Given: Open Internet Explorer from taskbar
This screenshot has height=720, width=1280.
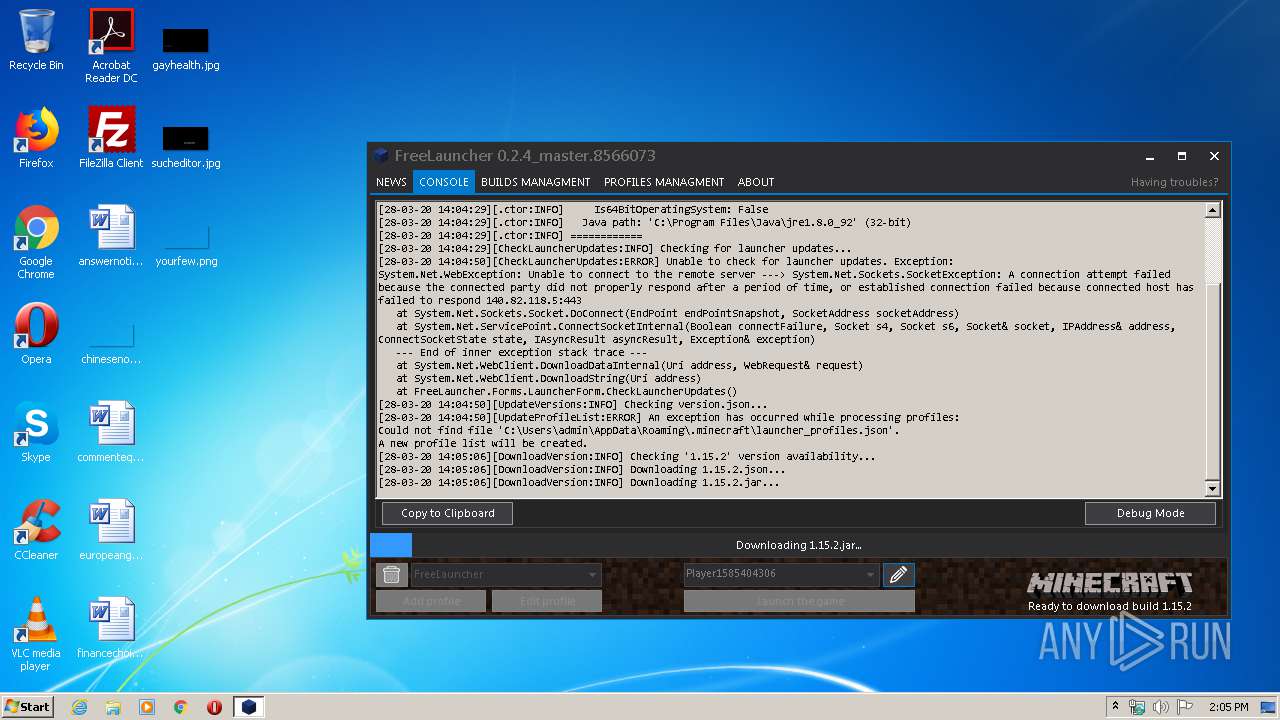Looking at the screenshot, I should 79,707.
